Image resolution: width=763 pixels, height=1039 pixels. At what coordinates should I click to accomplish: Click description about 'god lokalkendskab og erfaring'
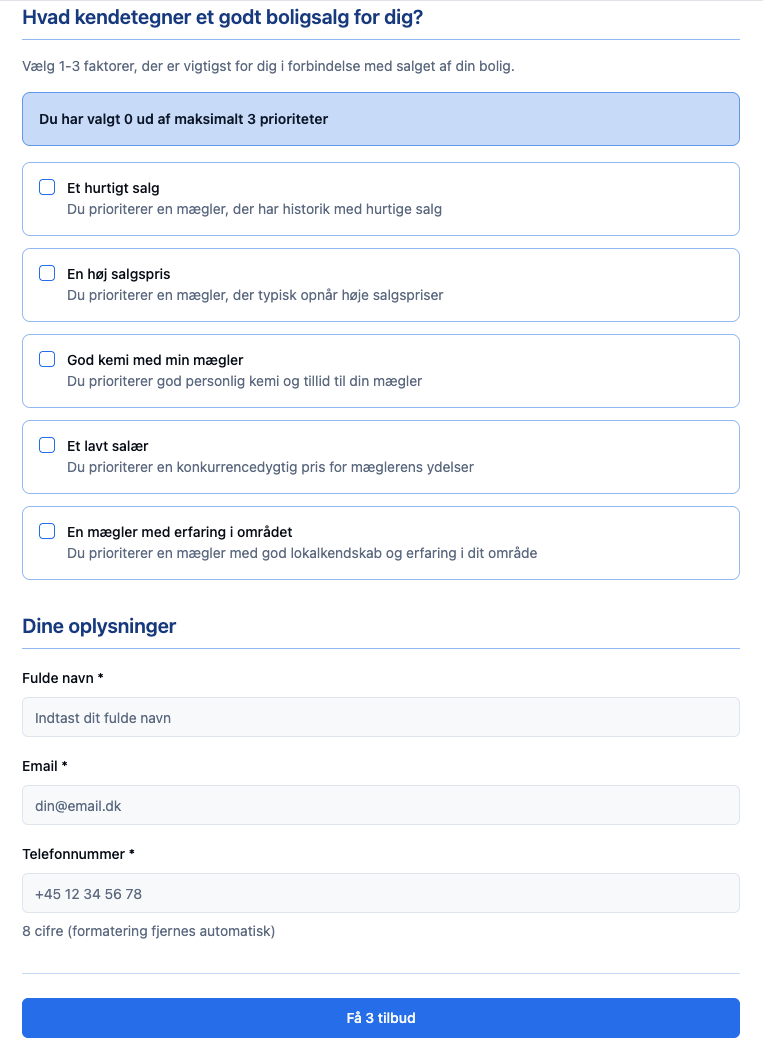[302, 554]
